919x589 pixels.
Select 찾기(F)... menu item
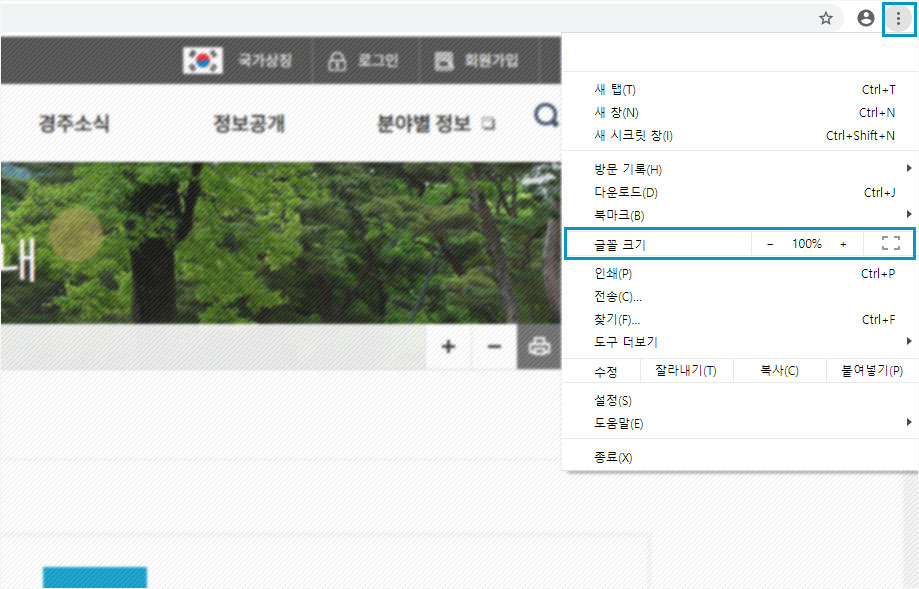click(x=740, y=319)
